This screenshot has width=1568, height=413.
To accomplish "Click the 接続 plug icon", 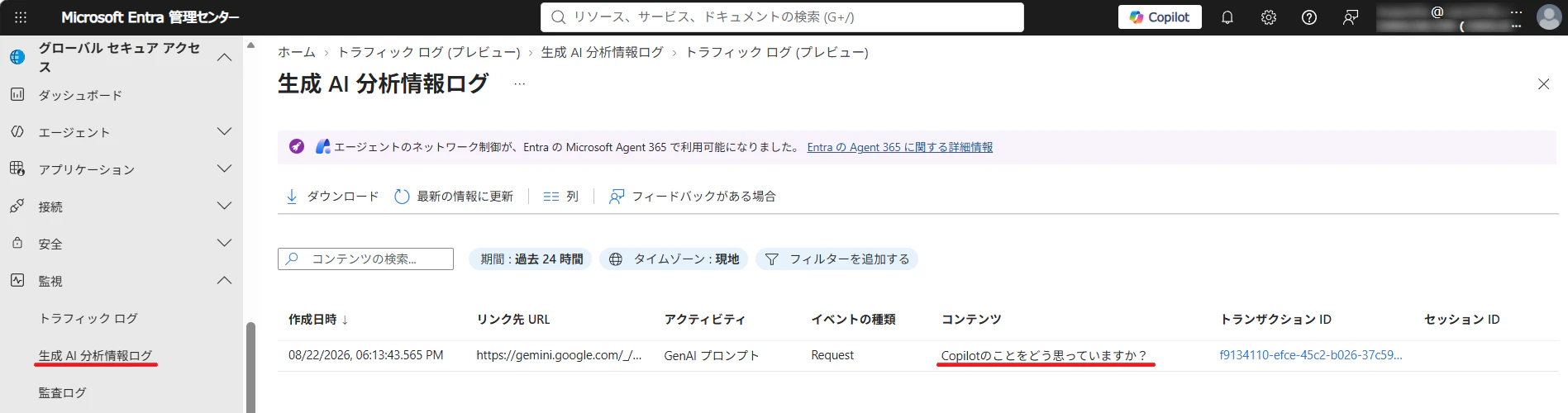I will click(x=17, y=206).
